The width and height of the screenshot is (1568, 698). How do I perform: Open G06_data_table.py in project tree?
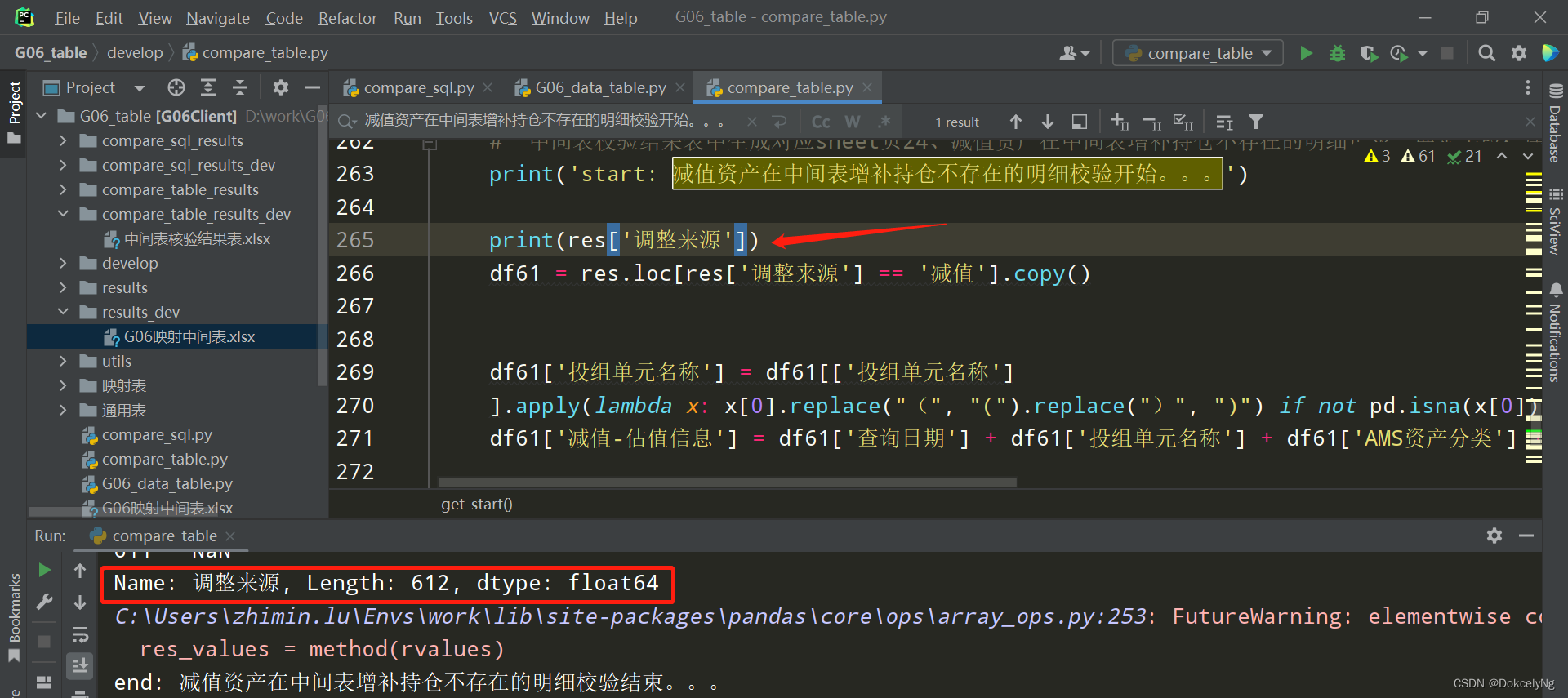click(x=167, y=484)
